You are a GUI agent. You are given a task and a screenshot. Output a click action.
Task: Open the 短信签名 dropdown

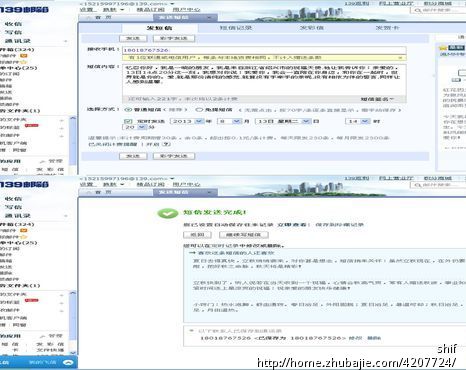pos(377,99)
